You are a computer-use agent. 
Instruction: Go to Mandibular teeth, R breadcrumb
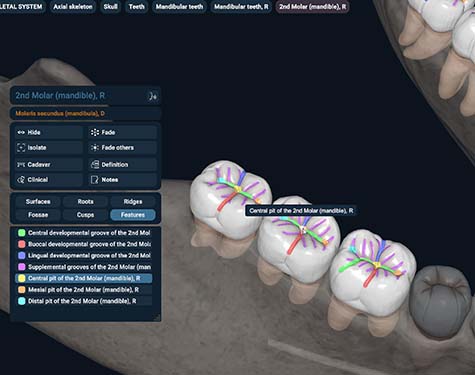pyautogui.click(x=241, y=7)
